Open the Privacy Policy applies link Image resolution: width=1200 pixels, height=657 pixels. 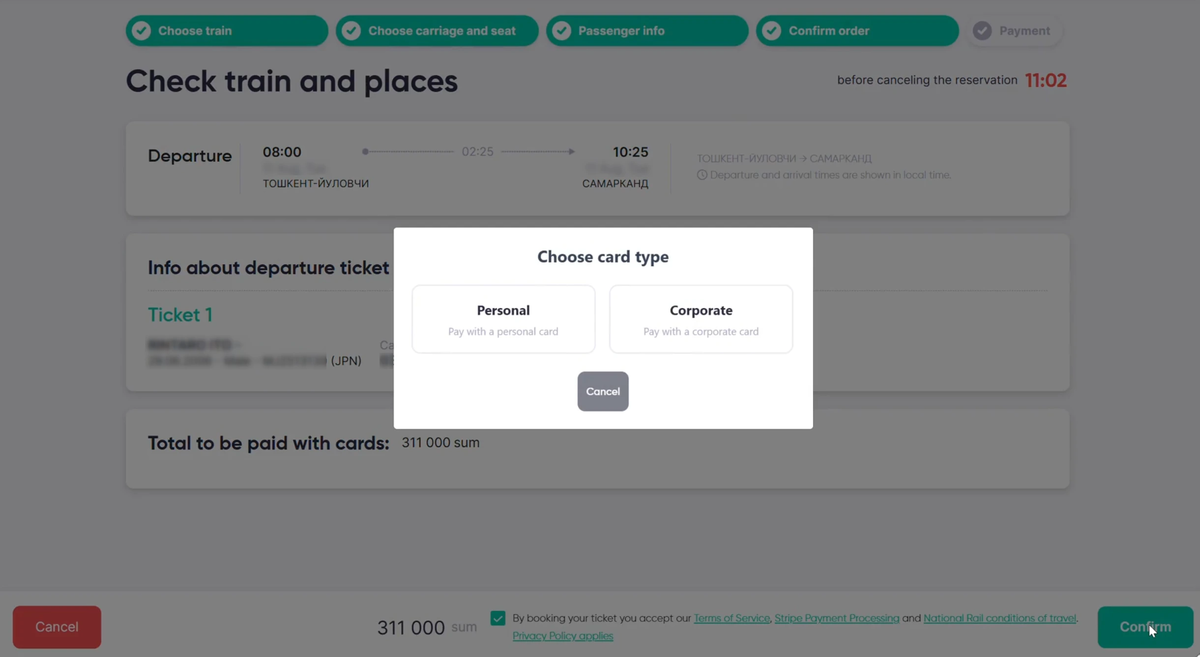coord(563,636)
